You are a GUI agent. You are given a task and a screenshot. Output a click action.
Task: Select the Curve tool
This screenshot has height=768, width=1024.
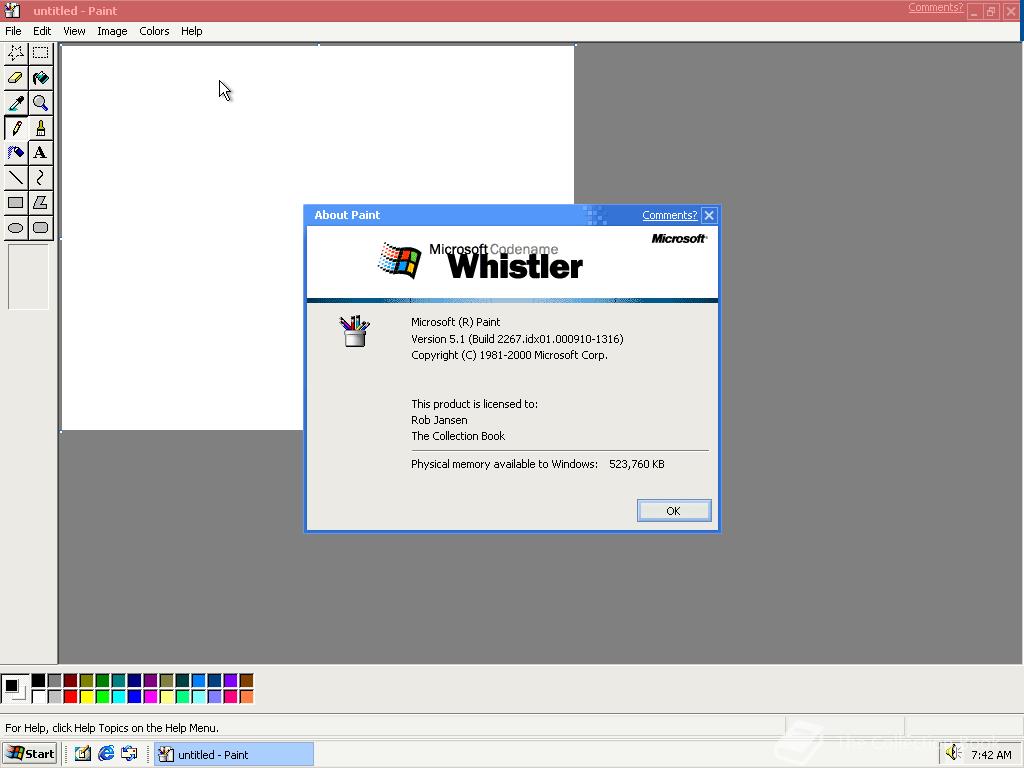(40, 178)
